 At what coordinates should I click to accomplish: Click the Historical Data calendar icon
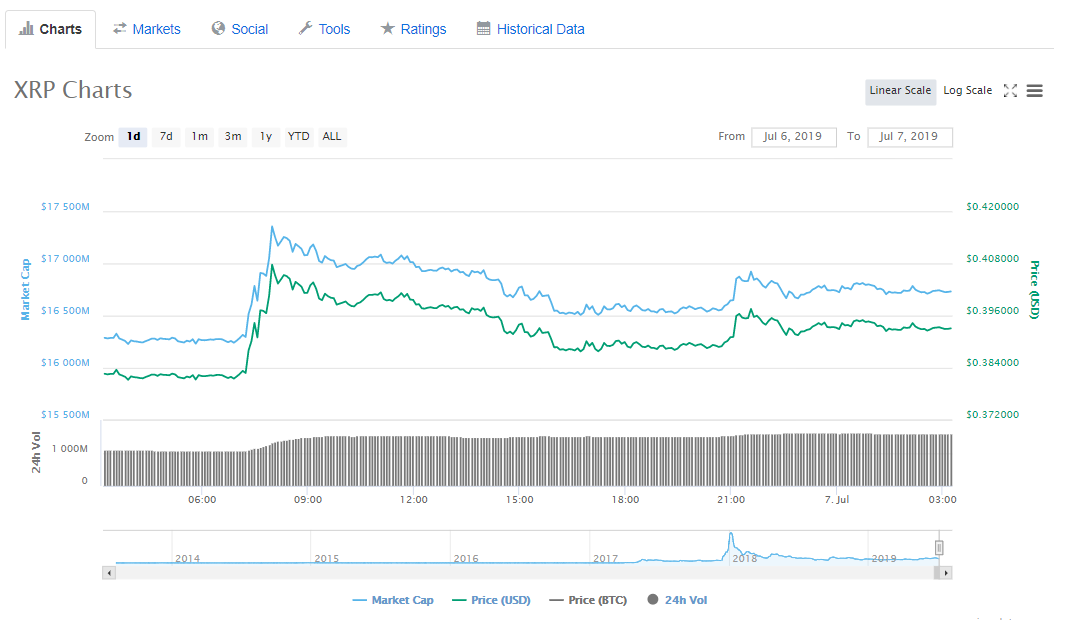pos(483,29)
